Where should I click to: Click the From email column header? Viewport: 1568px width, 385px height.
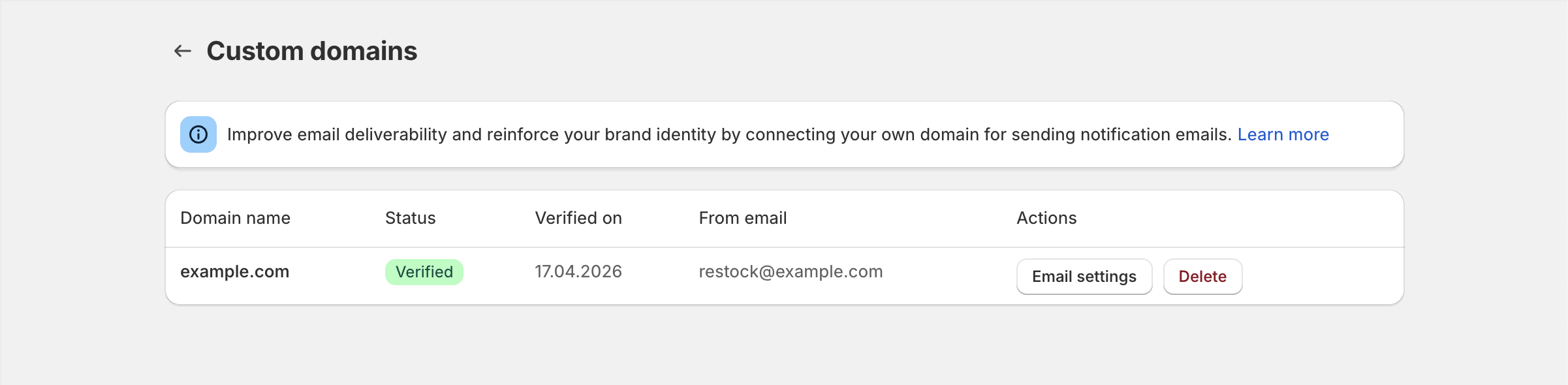pos(742,218)
